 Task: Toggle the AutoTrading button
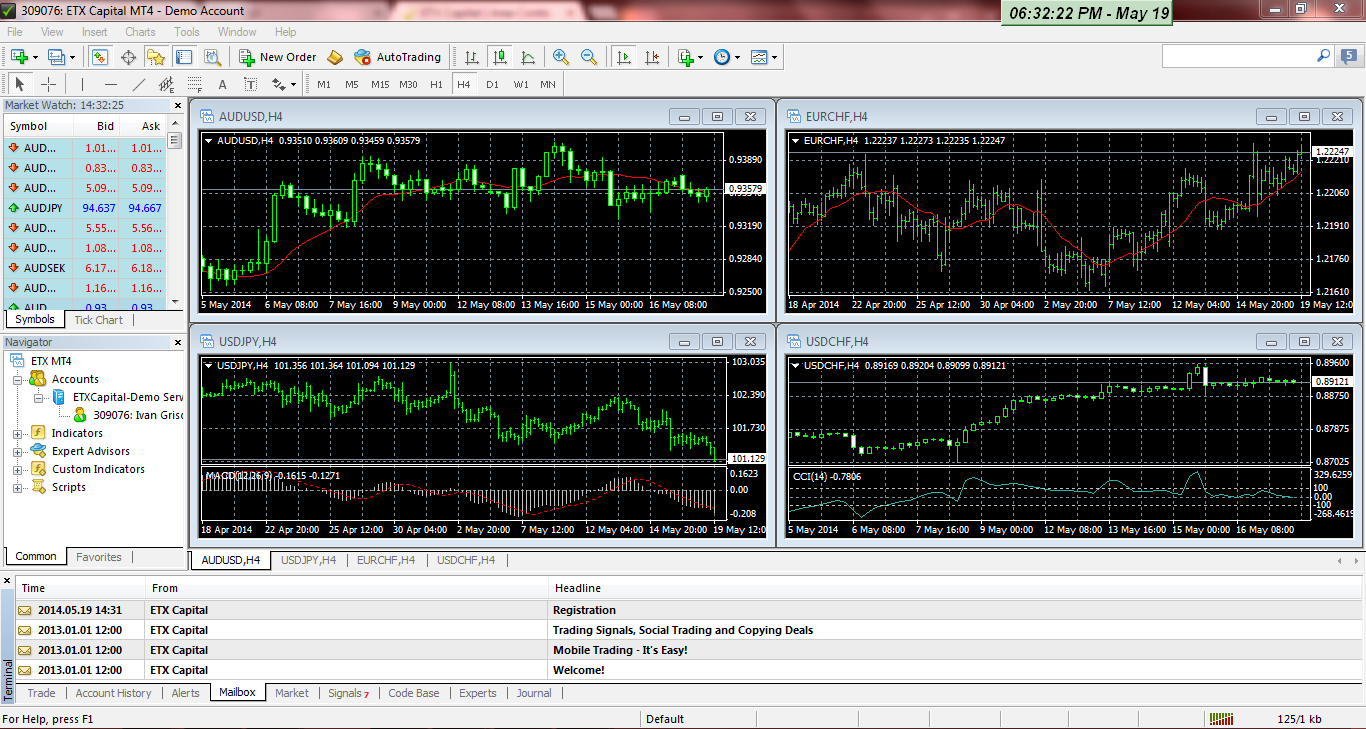(398, 57)
